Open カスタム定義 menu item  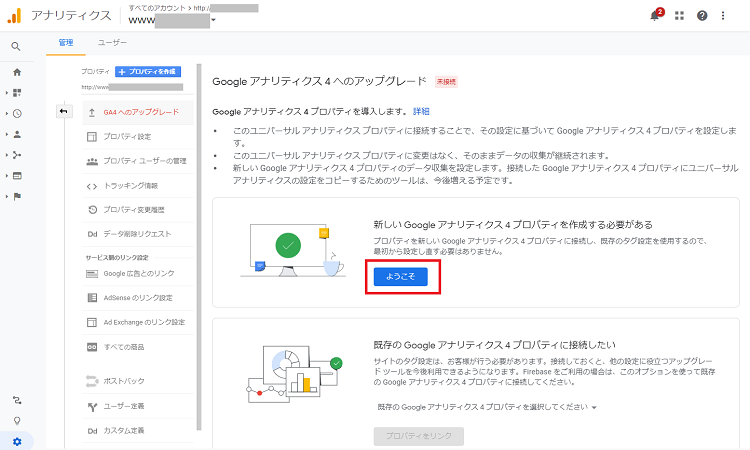(138, 430)
